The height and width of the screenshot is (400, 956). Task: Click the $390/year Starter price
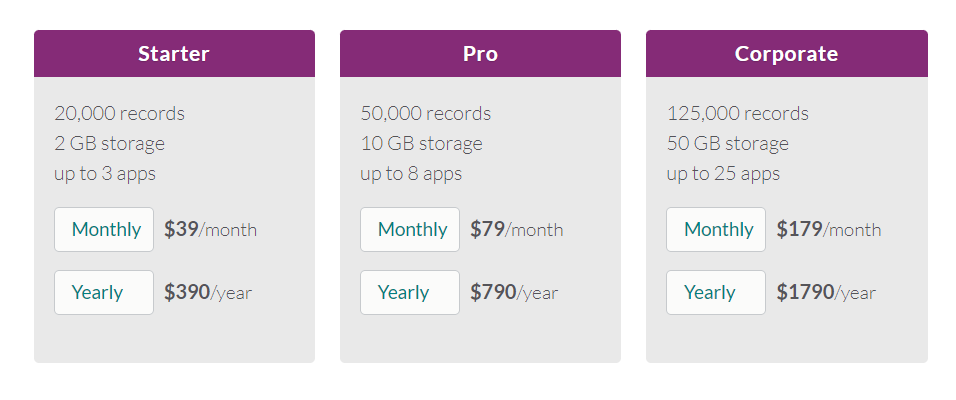coord(208,293)
